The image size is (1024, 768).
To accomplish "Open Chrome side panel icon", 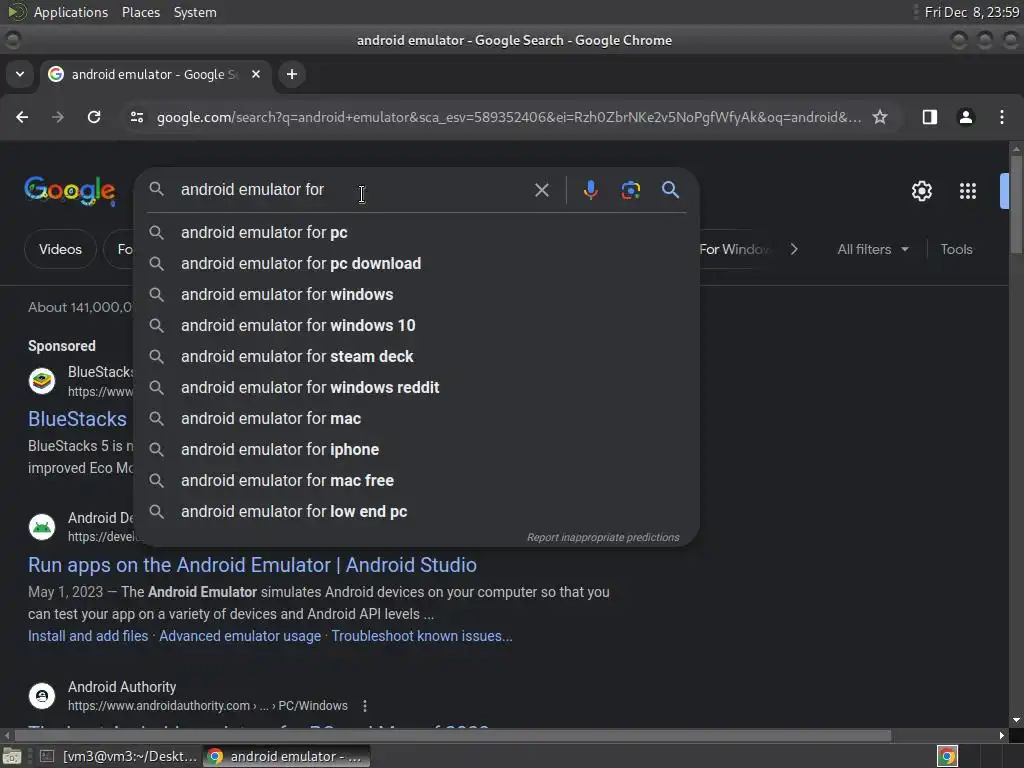I will point(929,117).
